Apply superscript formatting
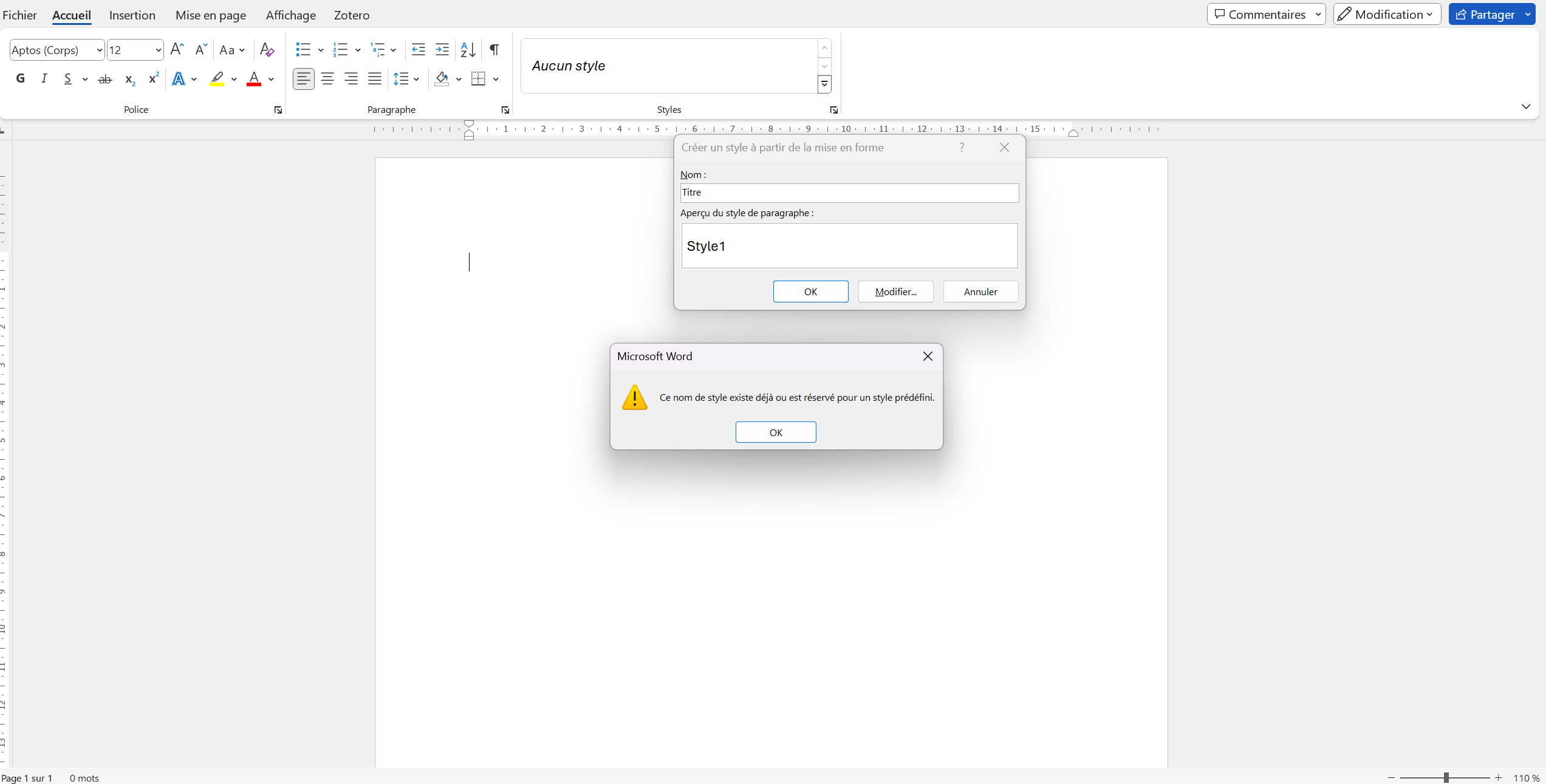 (154, 79)
